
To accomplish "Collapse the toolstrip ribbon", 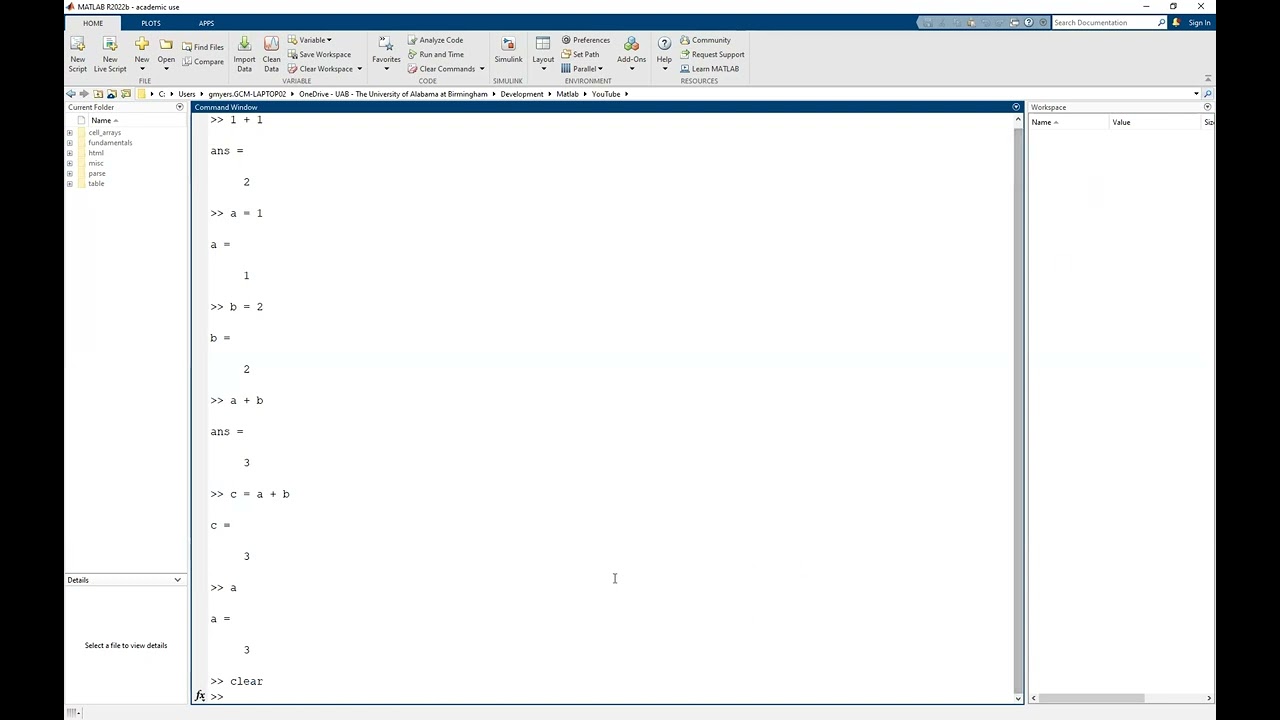I will [1208, 79].
